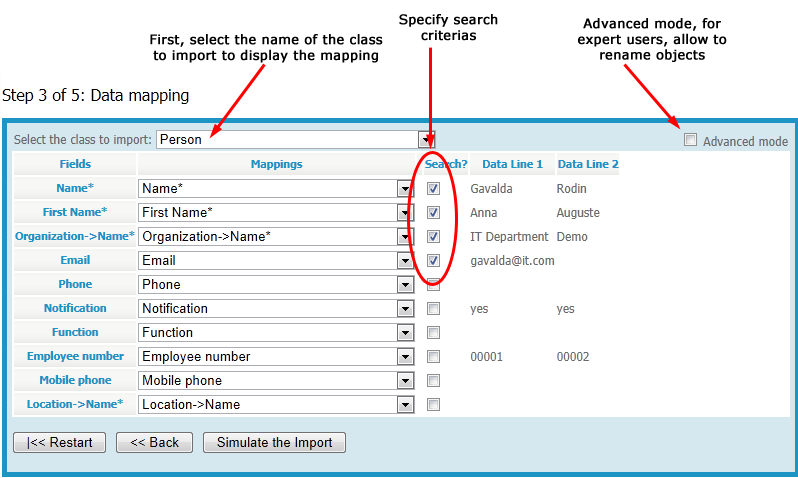Check the Search box for Location->Name

433,405
